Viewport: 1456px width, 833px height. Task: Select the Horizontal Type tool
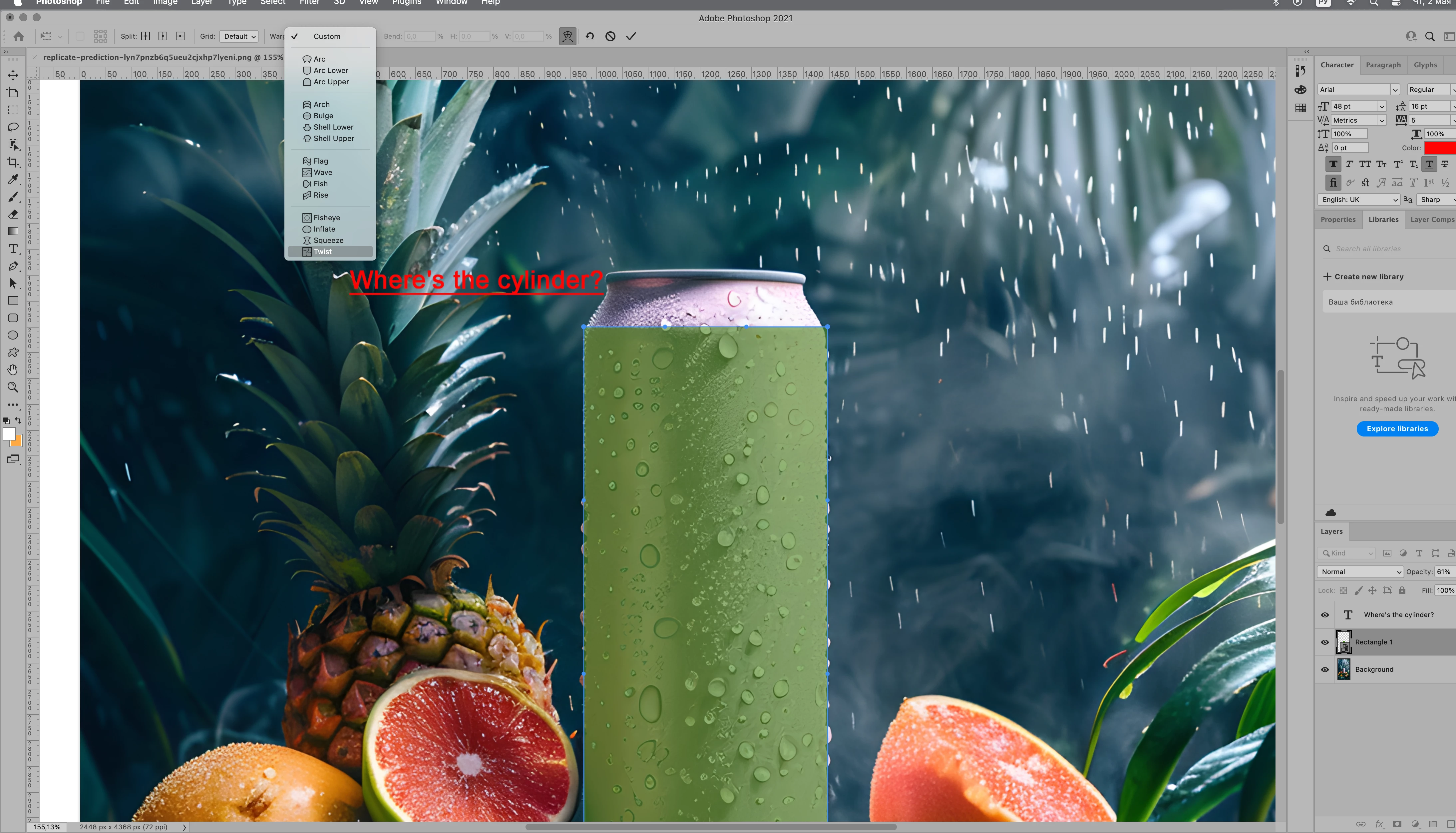click(13, 249)
